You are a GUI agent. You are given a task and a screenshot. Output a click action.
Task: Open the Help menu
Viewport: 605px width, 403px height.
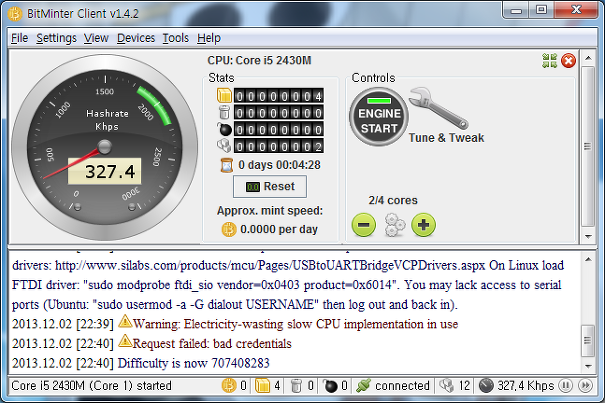coord(209,38)
